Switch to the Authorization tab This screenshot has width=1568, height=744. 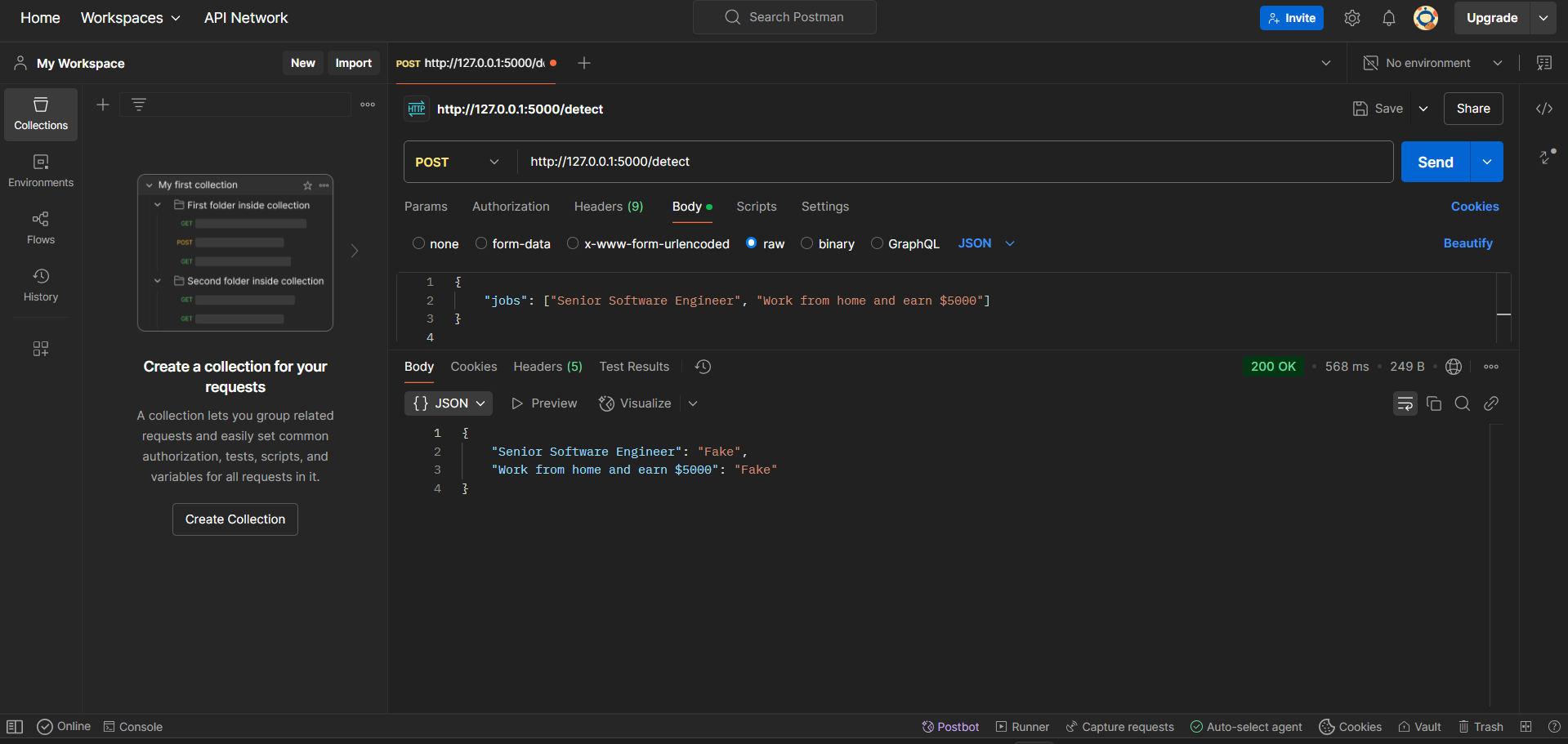coord(511,207)
